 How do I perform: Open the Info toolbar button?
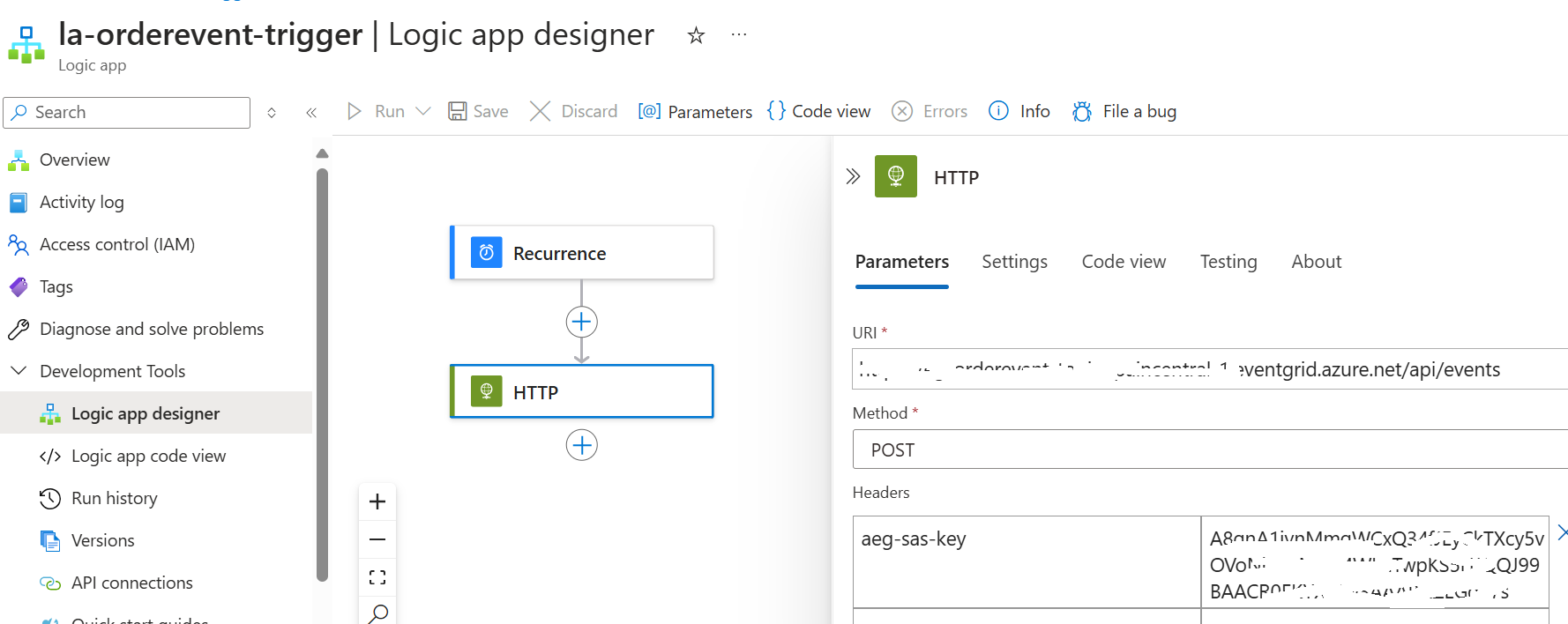click(x=1019, y=111)
